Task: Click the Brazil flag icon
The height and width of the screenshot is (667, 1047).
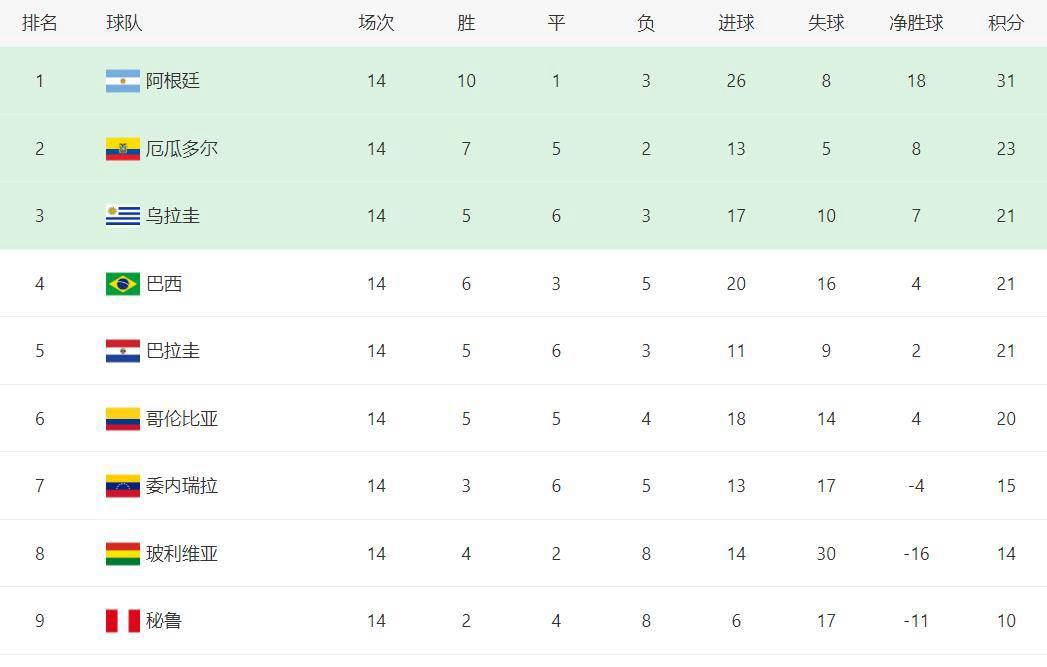Action: (123, 284)
